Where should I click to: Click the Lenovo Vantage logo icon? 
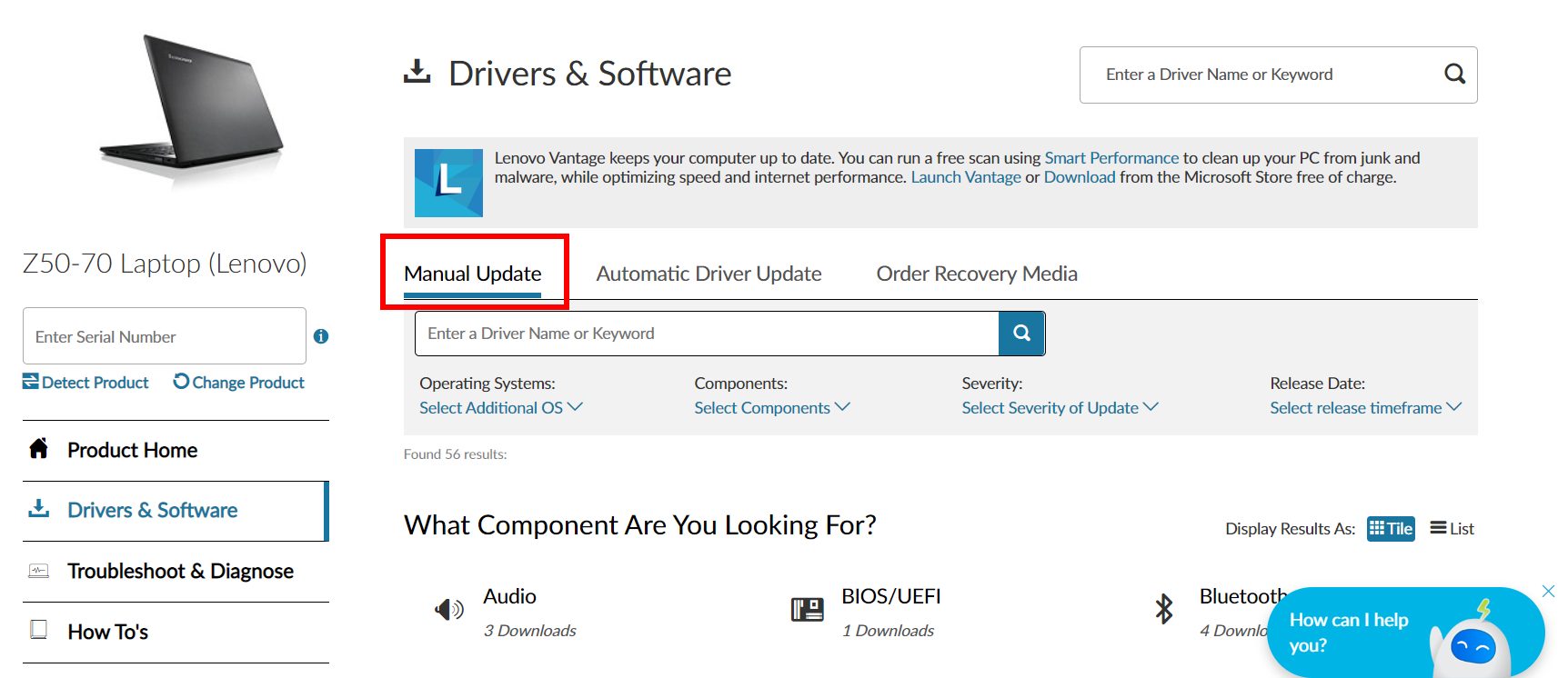[x=448, y=183]
